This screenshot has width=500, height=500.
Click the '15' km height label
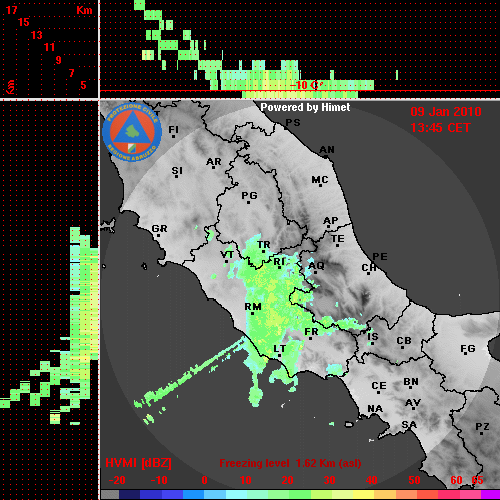(x=24, y=22)
